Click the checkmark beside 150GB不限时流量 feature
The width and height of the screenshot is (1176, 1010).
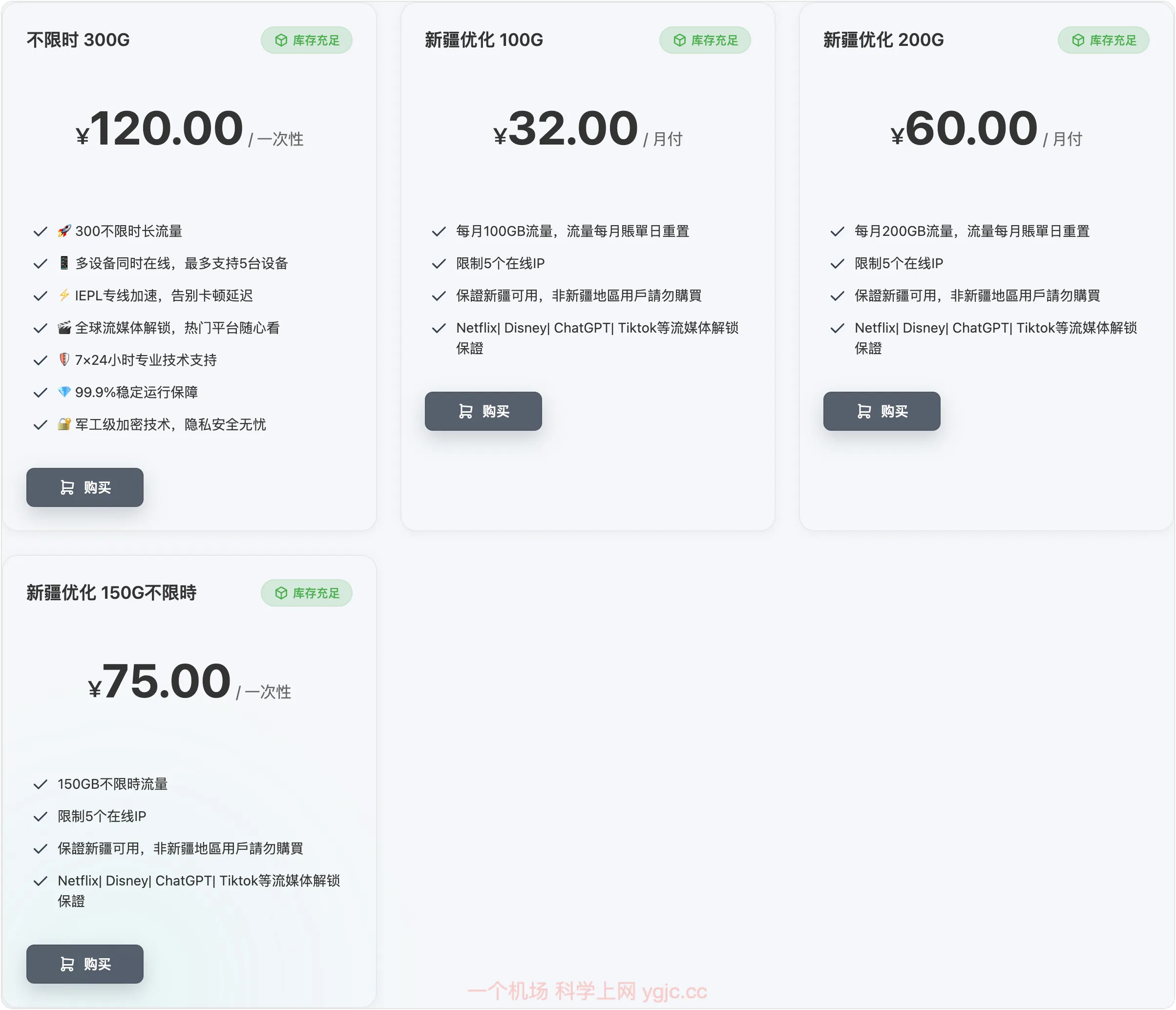[40, 783]
